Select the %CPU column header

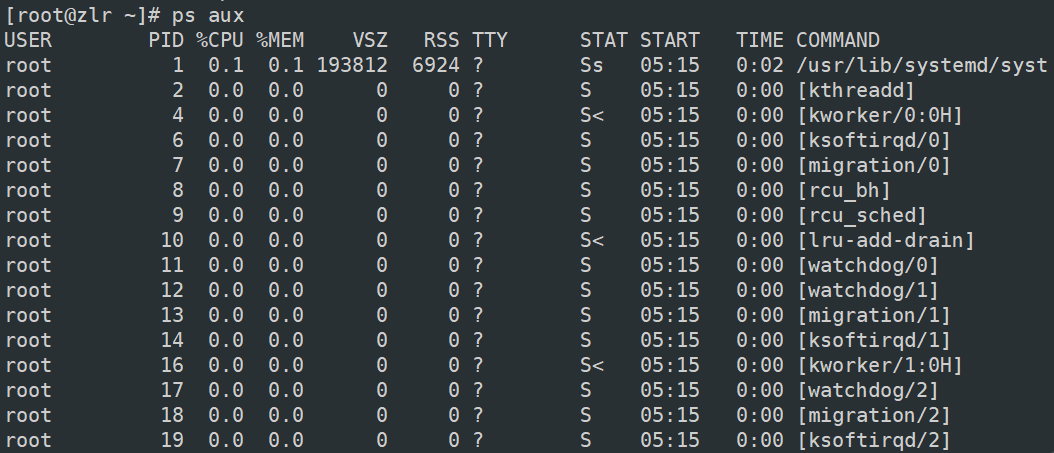(220, 40)
